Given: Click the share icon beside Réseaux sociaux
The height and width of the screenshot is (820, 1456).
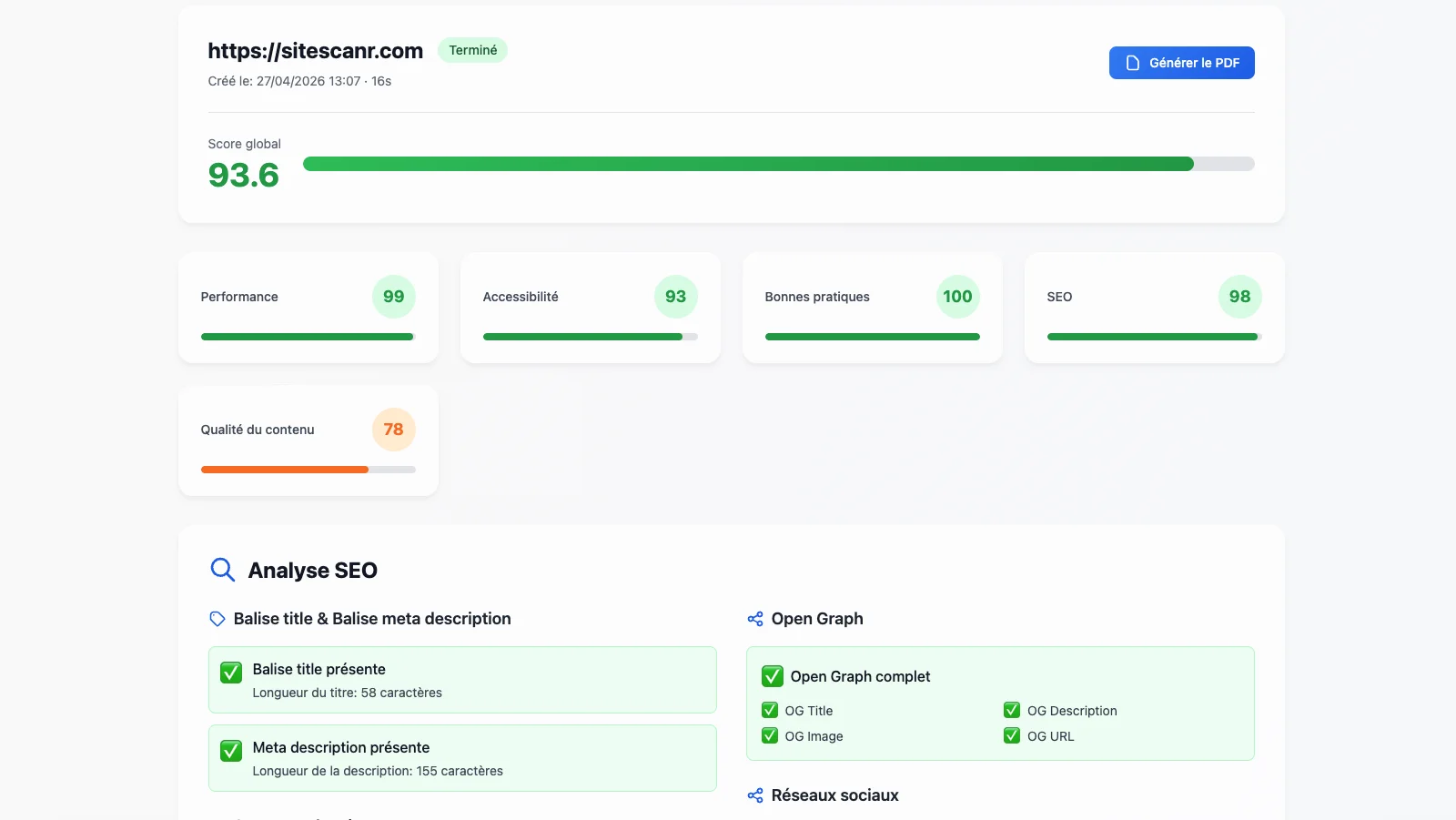Looking at the screenshot, I should coord(754,795).
